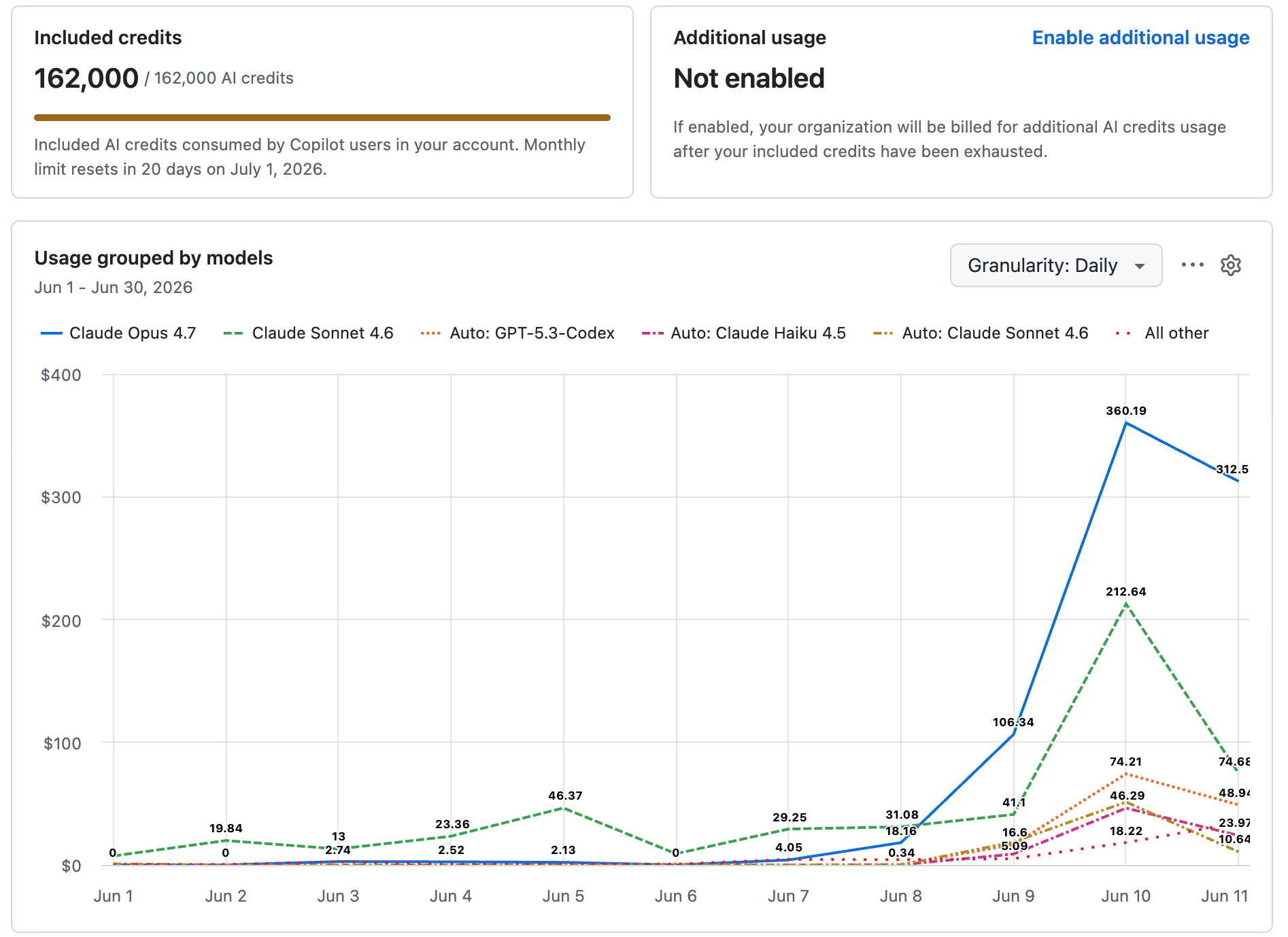Click the Jun 8 axis label
Screen dimensions: 1288x937
tap(901, 896)
